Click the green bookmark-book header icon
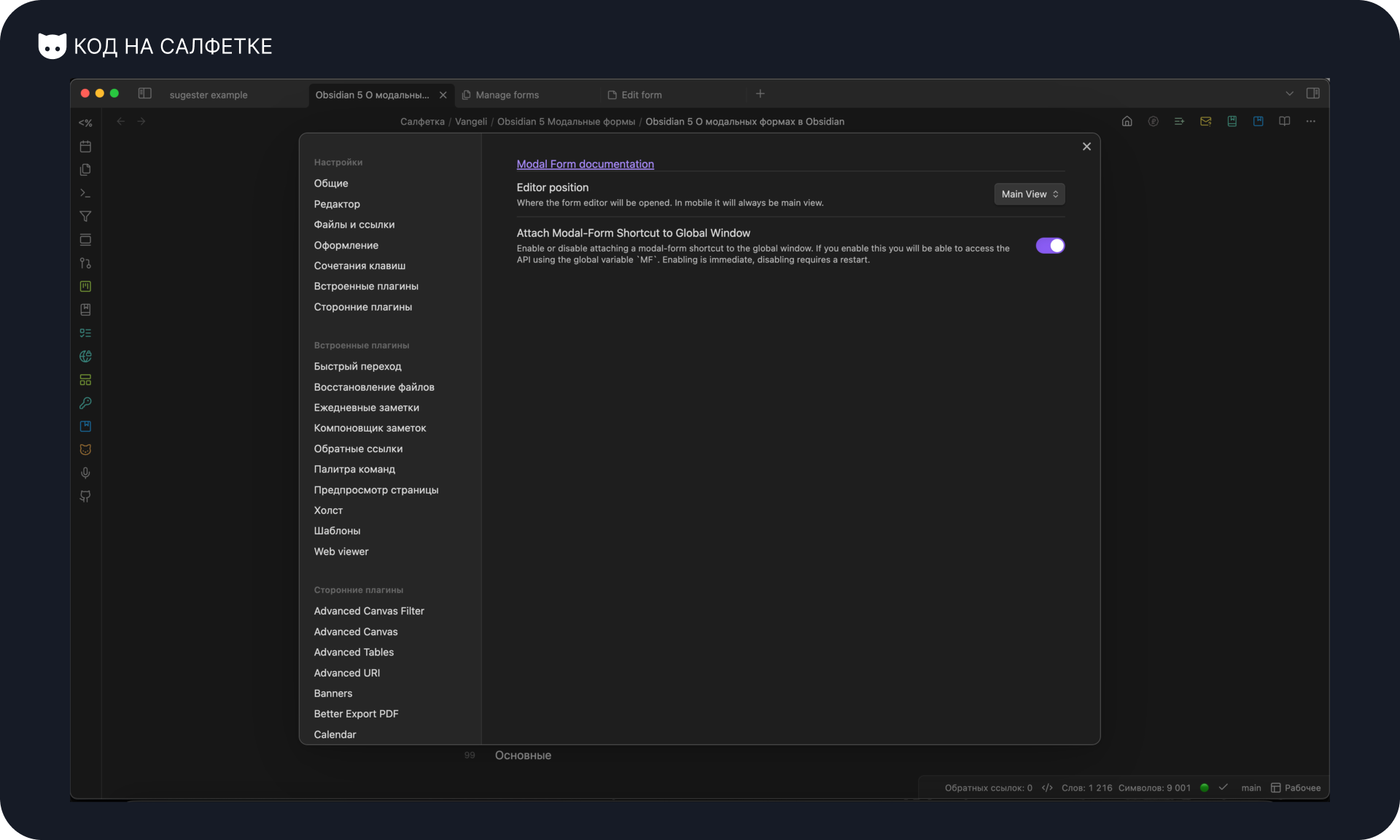The height and width of the screenshot is (840, 1400). (x=1232, y=121)
